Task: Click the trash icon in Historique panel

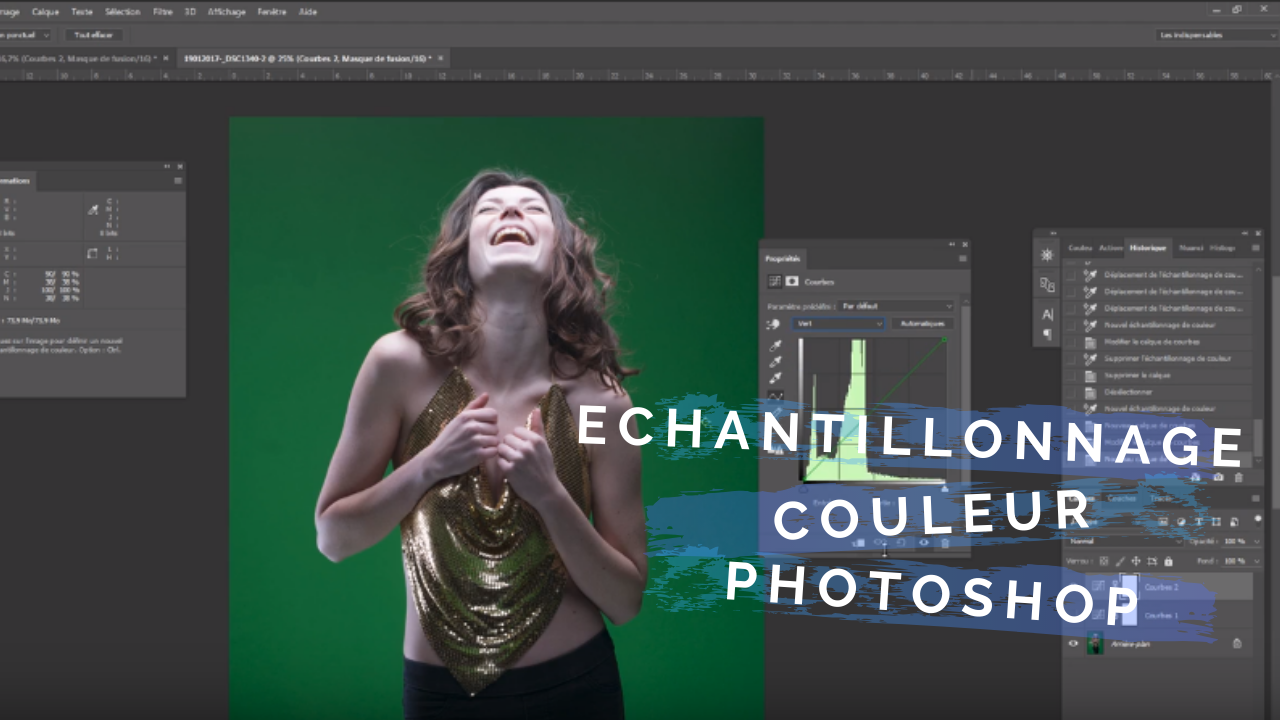Action: click(1240, 477)
